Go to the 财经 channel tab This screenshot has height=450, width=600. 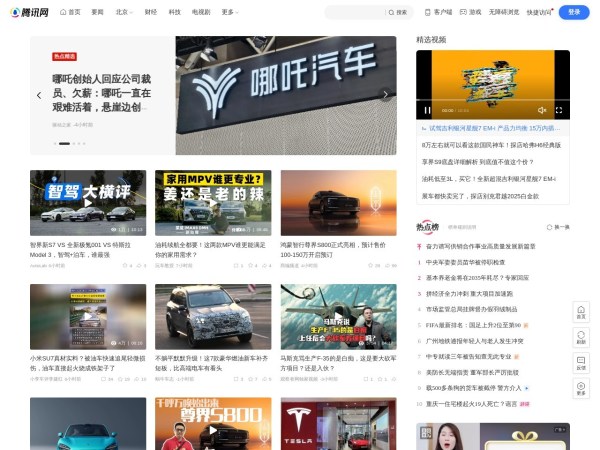(151, 12)
